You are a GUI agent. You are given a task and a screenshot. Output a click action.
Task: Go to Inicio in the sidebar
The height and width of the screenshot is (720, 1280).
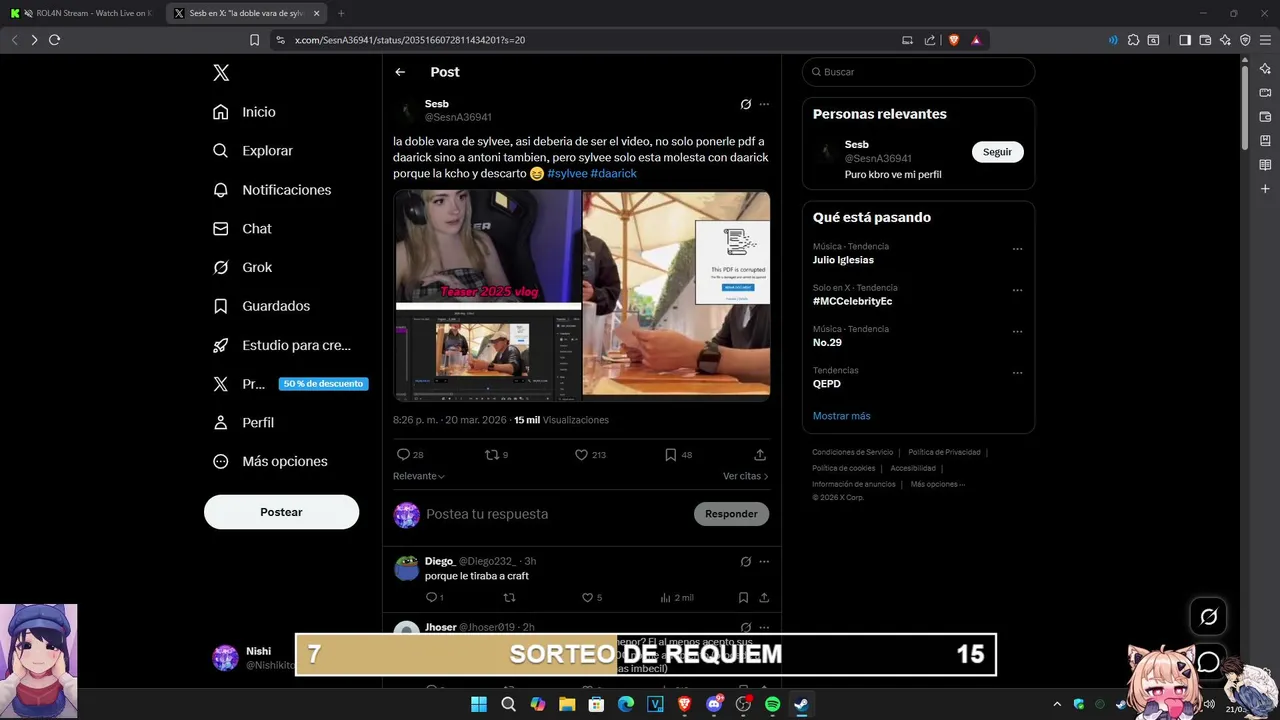click(244, 112)
